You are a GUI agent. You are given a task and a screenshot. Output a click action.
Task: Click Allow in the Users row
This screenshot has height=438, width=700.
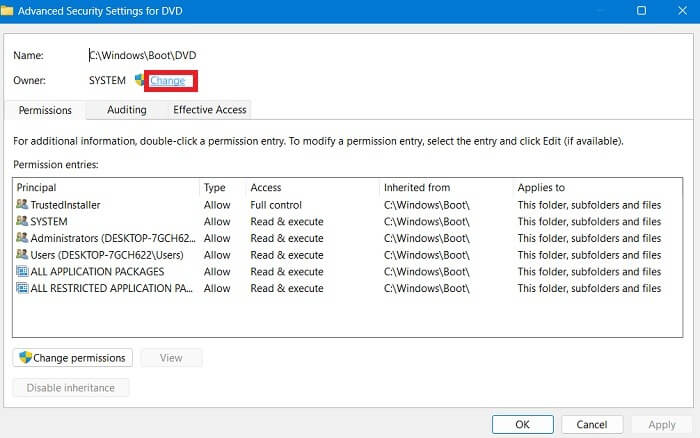tap(217, 255)
